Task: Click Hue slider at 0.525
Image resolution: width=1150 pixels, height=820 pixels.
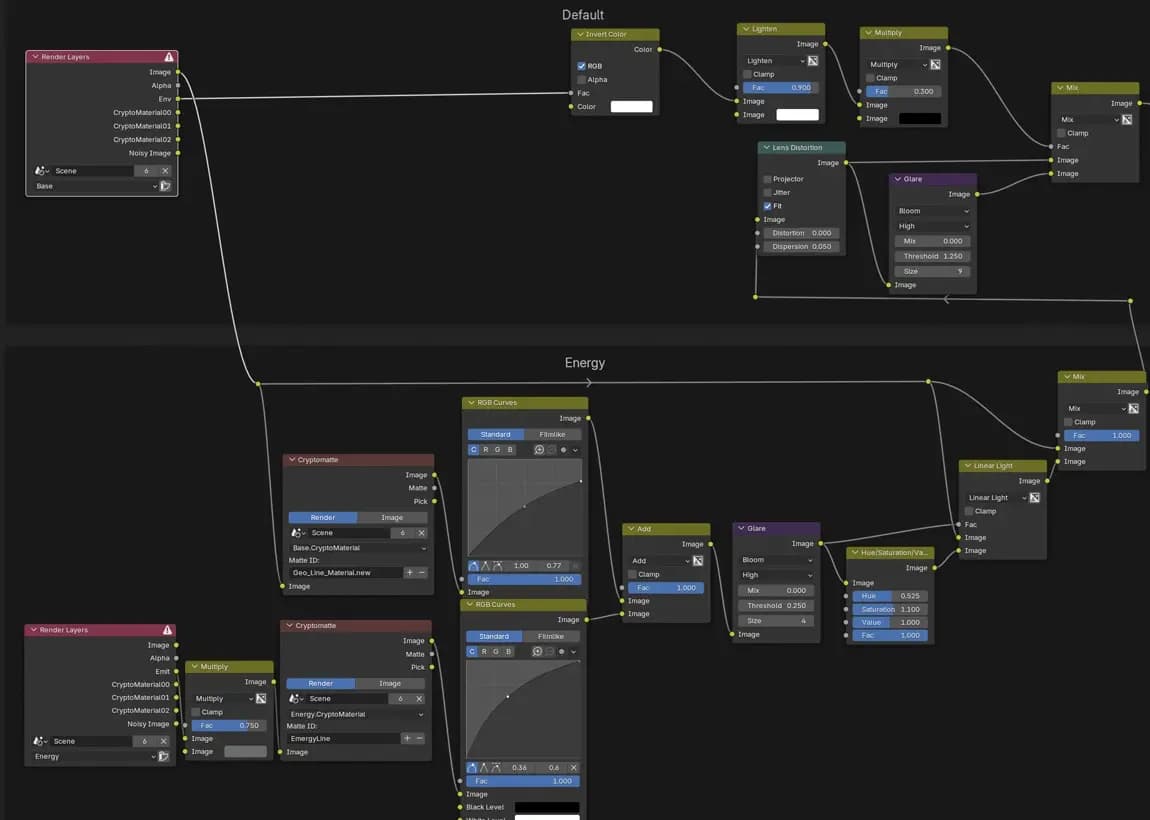Action: click(890, 596)
